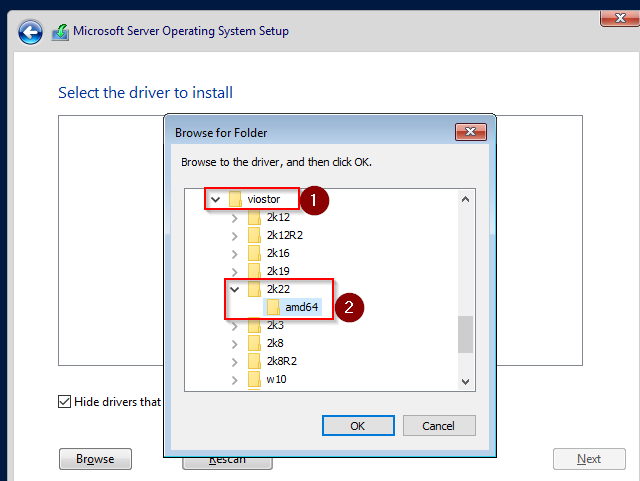Select the 2k8 folder label
The height and width of the screenshot is (481, 640).
pos(275,343)
